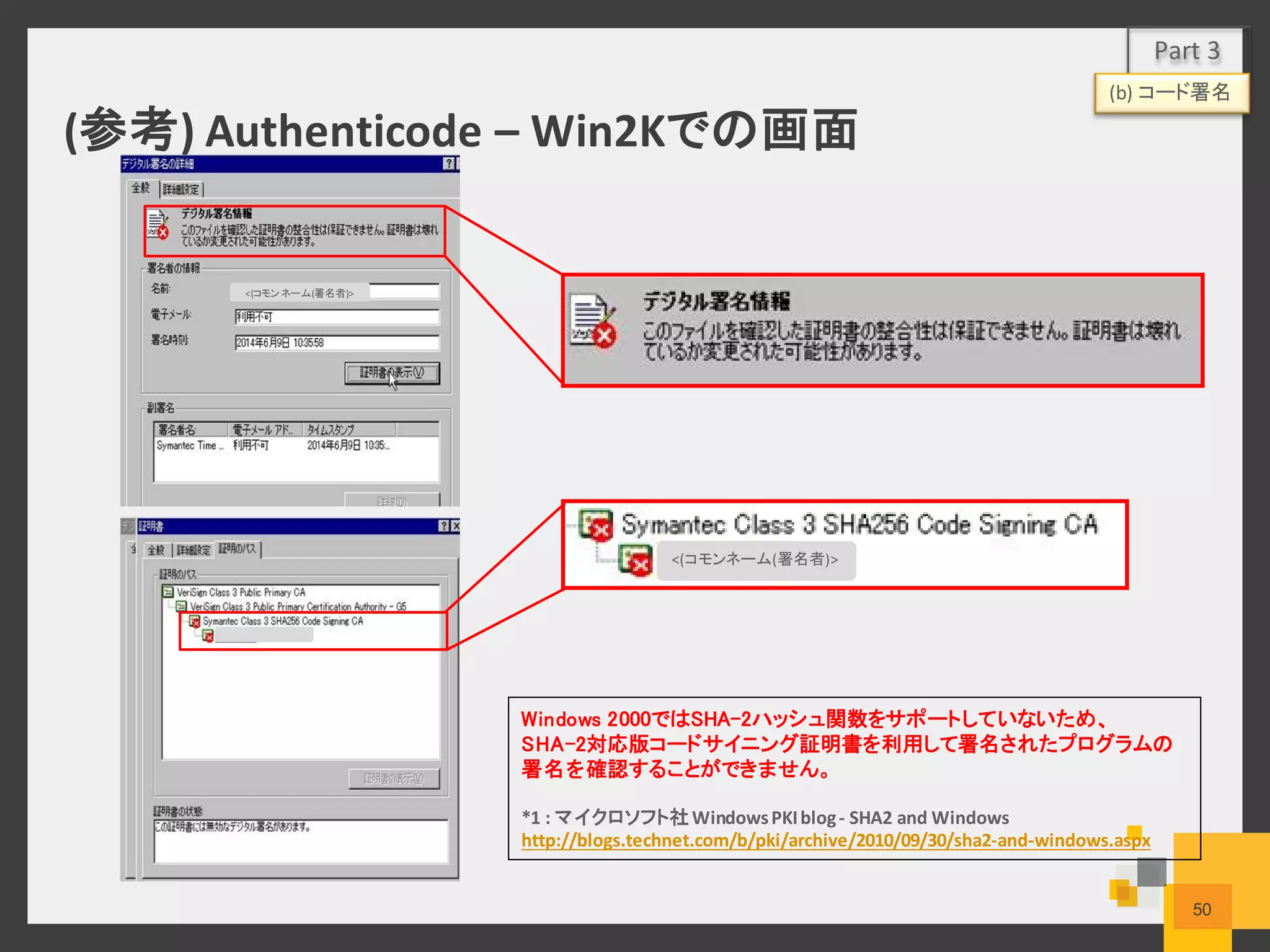Click the タイムスタンプ column header
The image size is (1270, 952).
click(350, 430)
